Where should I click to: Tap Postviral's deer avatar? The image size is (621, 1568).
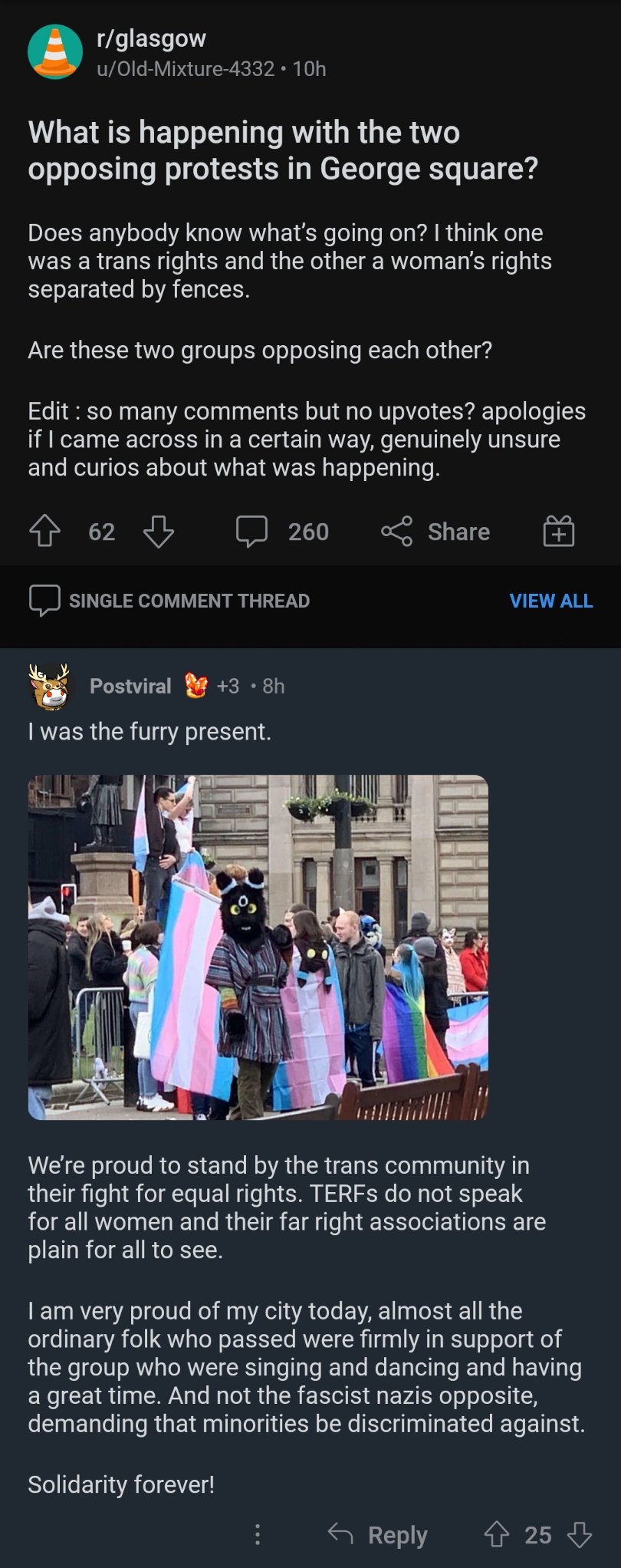(50, 686)
